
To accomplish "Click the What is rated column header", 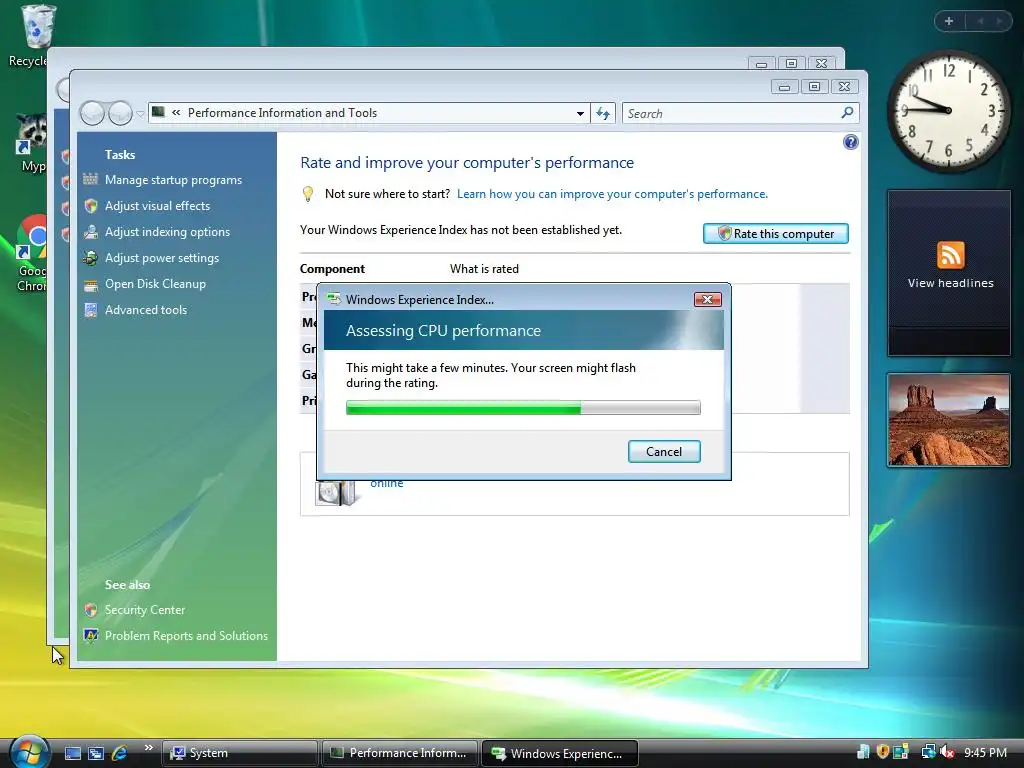I will pyautogui.click(x=484, y=269).
